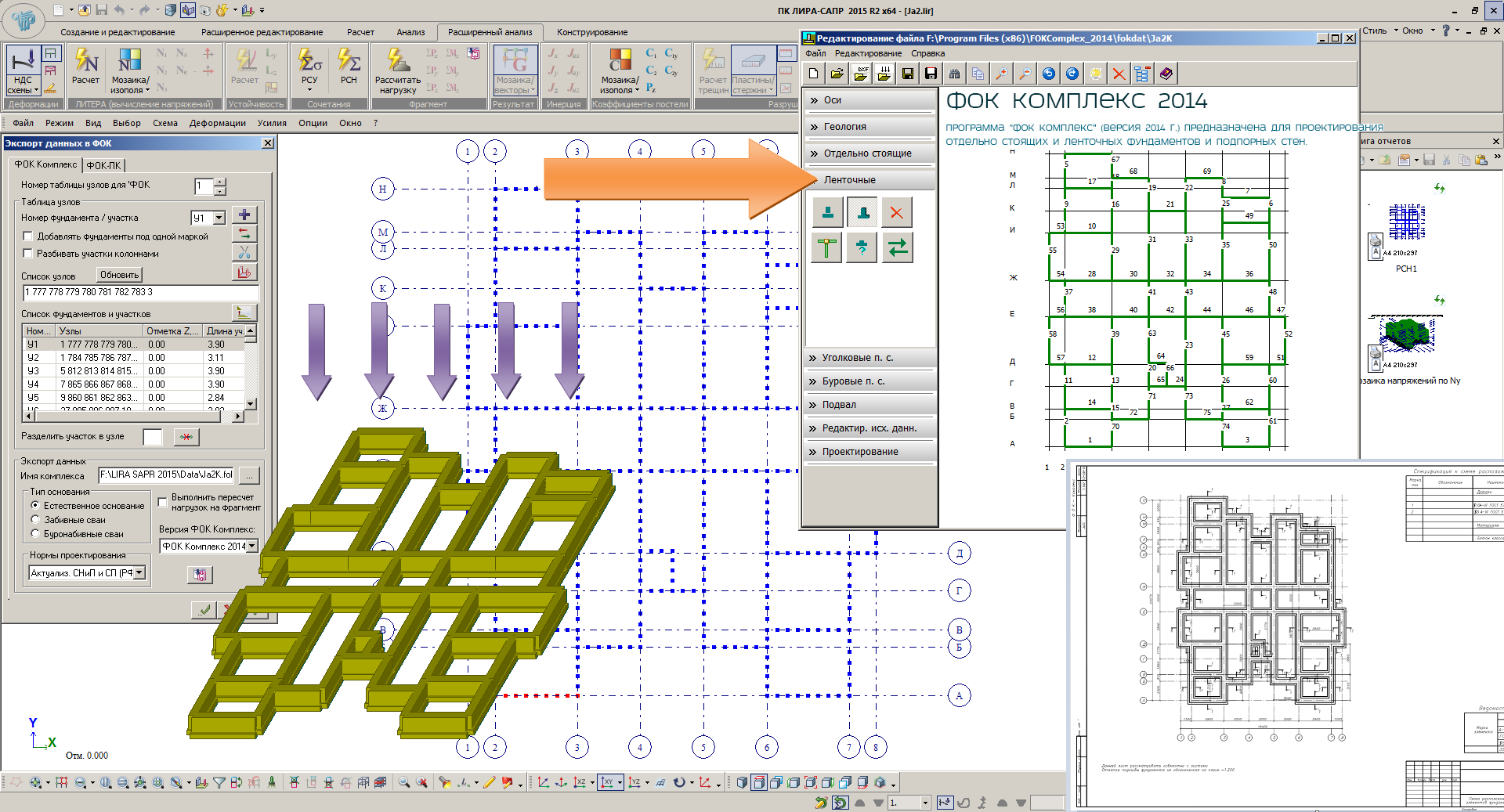Screen dimensions: 1504x812
Task: Click Рассчитать нагрузку in the Фрагмент group
Action: 398,70
